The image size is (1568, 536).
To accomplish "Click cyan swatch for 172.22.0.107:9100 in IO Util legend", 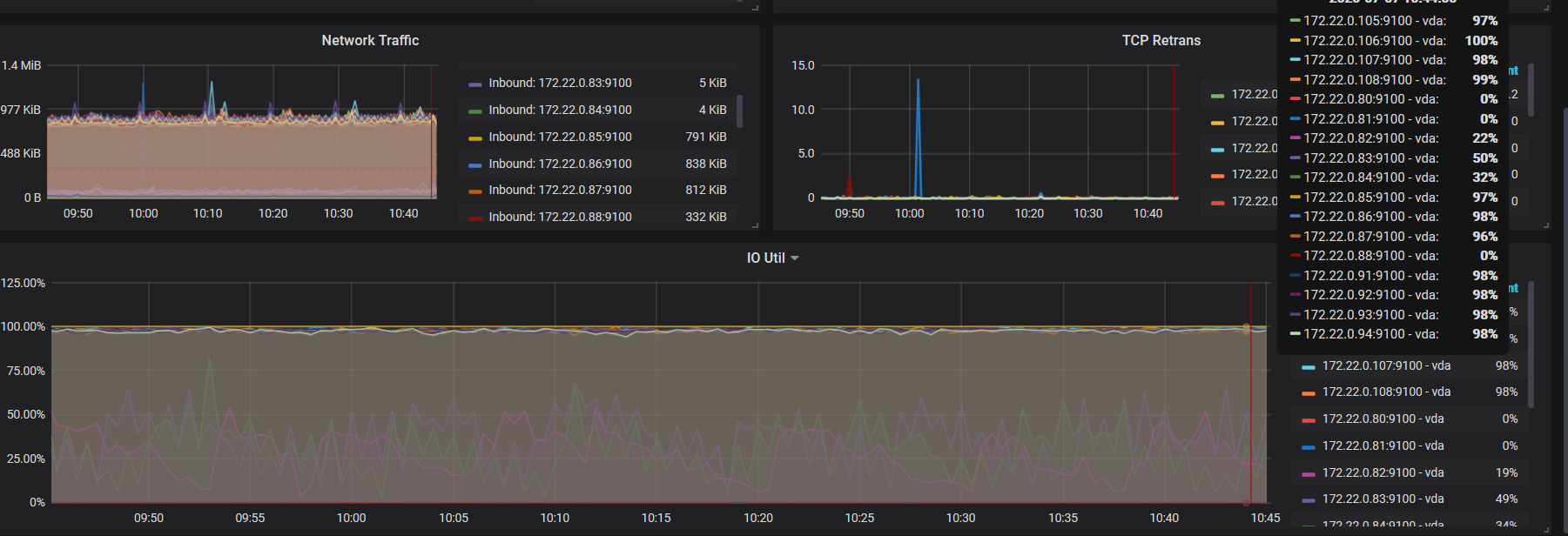I will [x=1308, y=367].
